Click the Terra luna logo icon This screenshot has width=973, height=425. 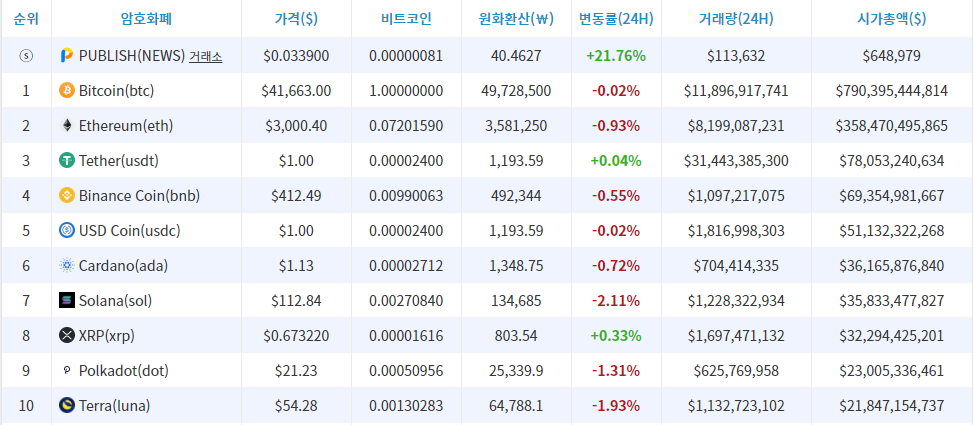coord(66,406)
